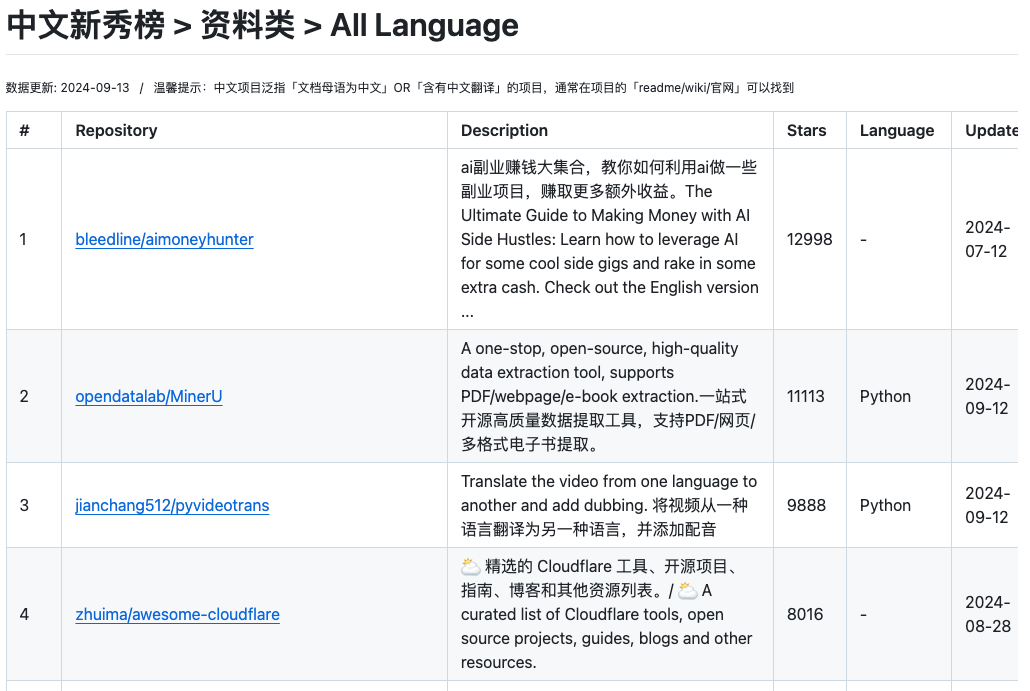
Task: Select the Python cell in the MinerU row
Action: (x=885, y=397)
